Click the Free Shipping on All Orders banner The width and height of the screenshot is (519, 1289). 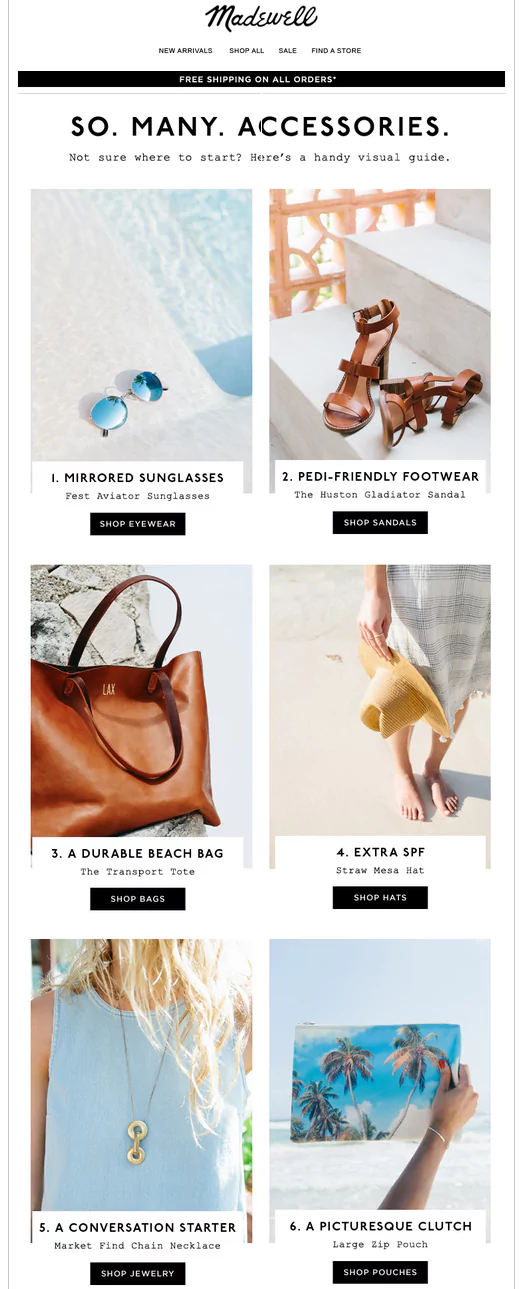coord(261,79)
